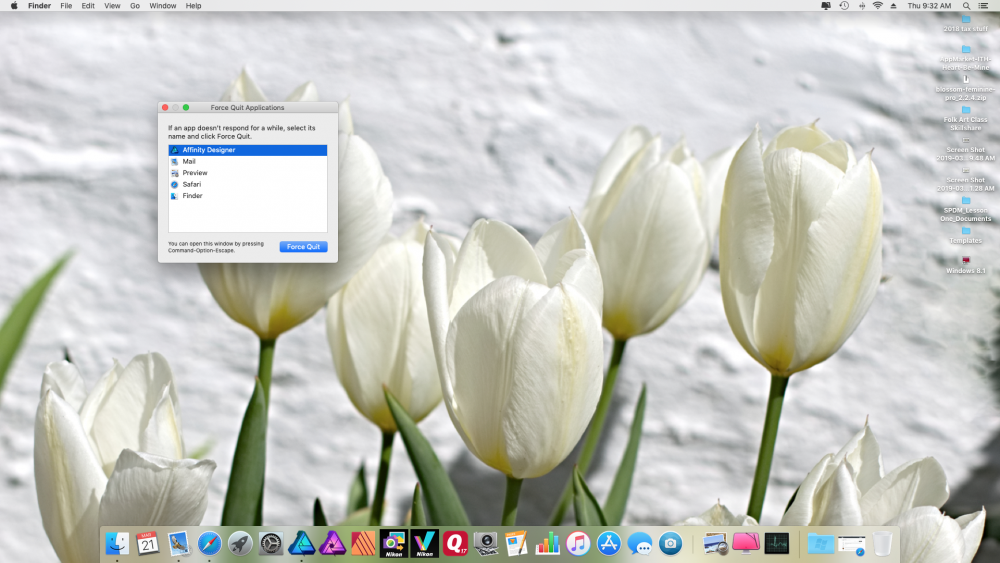Select the Folk Art Class Skillshare folder

(966, 119)
